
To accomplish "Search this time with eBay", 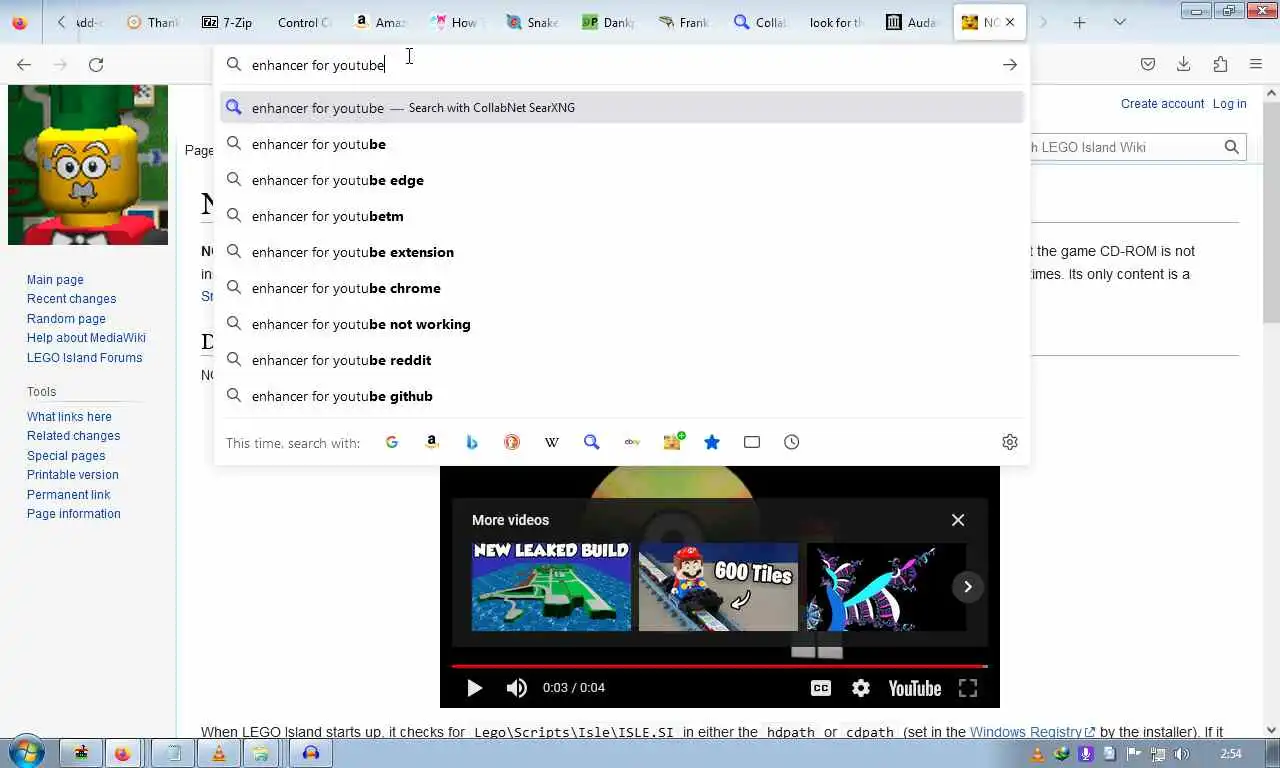I will coord(632,442).
